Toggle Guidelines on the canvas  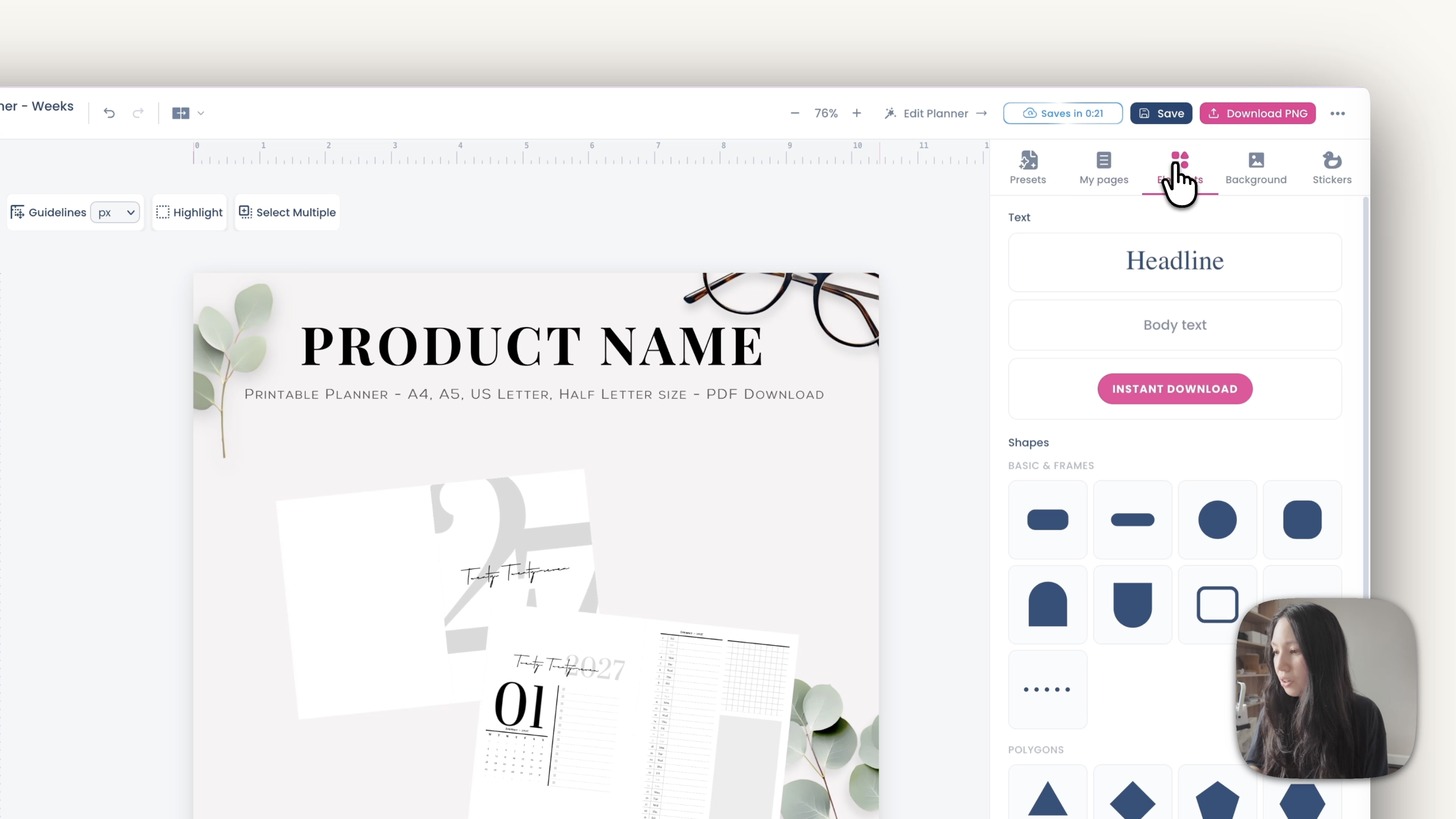tap(49, 212)
